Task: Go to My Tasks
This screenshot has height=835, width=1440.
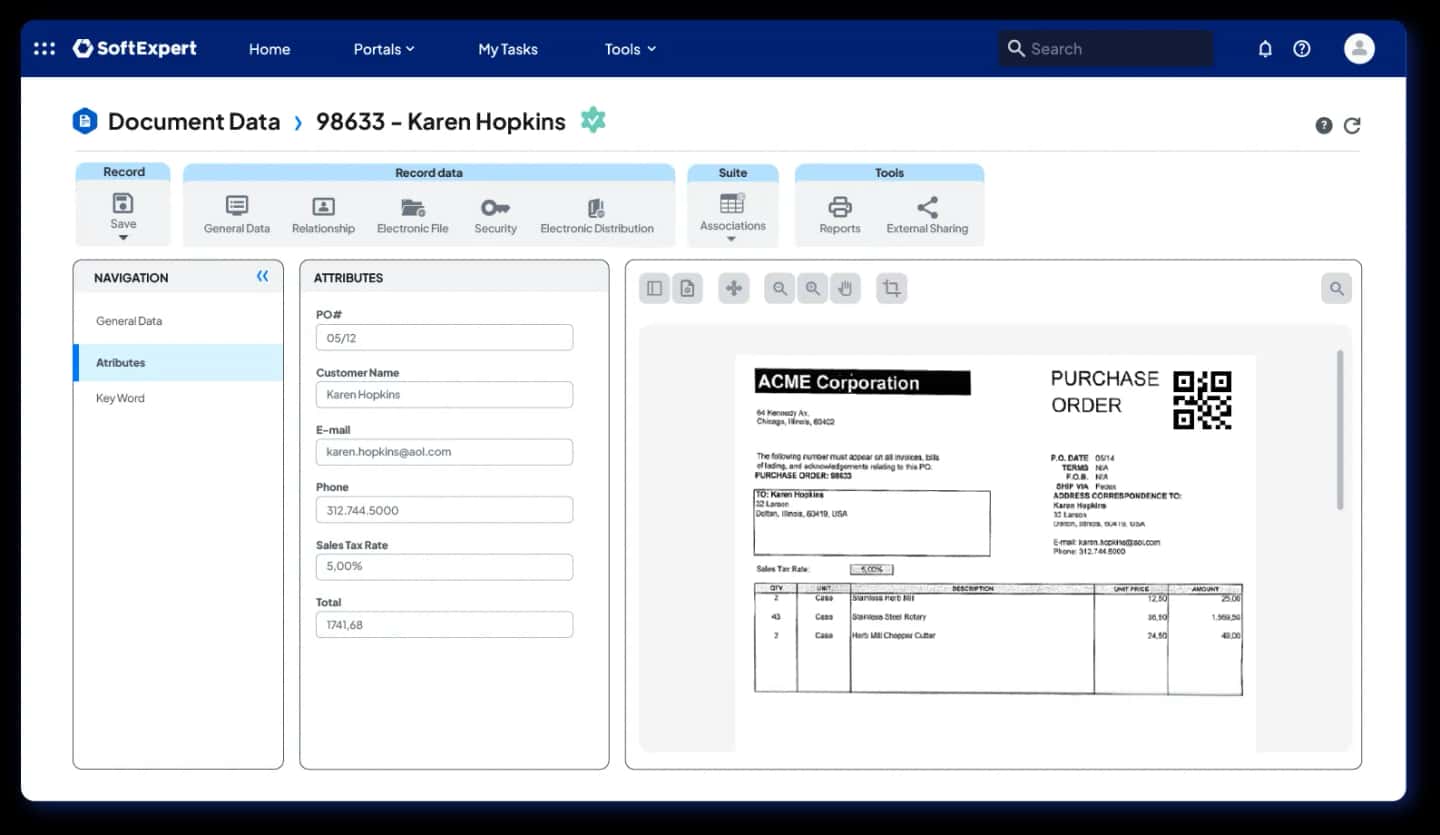Action: coord(508,49)
